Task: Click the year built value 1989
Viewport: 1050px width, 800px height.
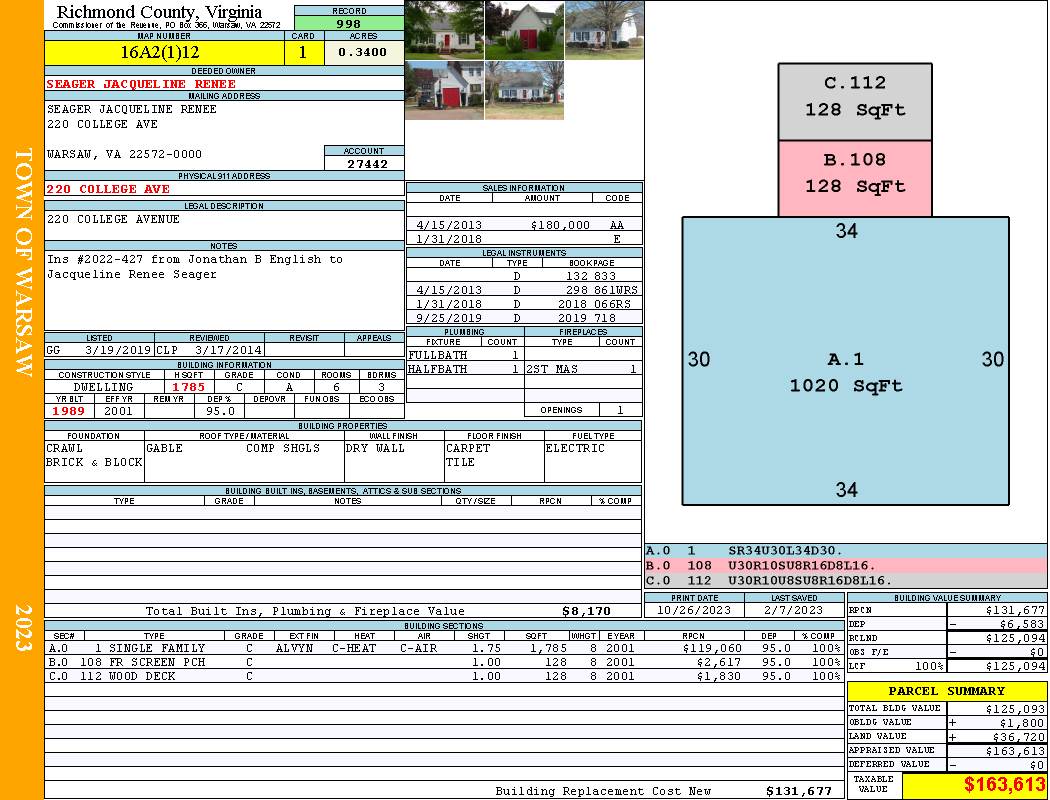Action: coord(69,411)
